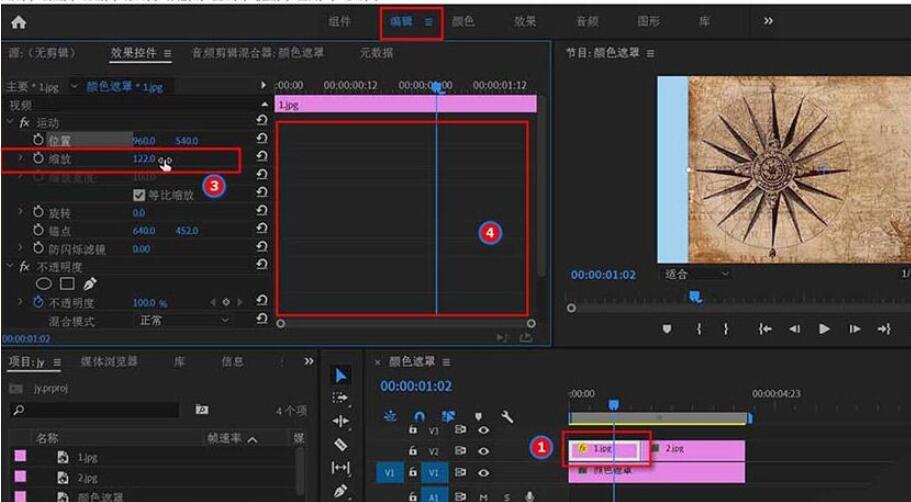Viewport: 911px width, 502px height.
Task: Go to Out point in Program monitor
Action: tap(884, 329)
